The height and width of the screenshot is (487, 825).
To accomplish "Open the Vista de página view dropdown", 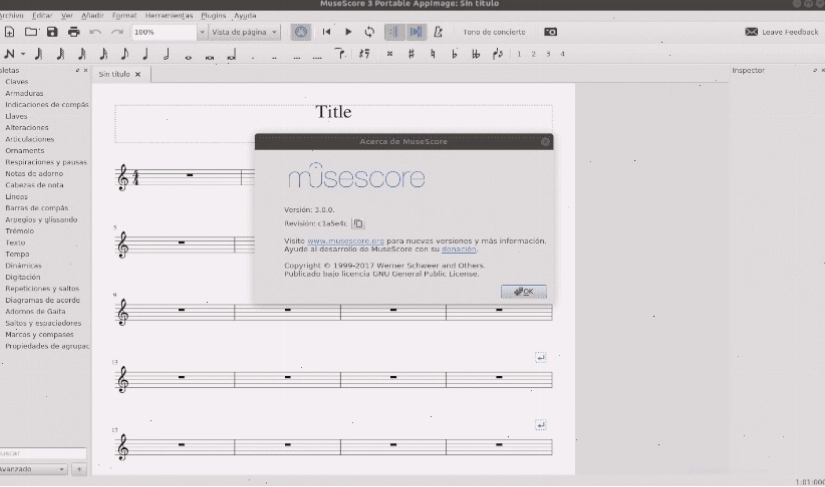I will (244, 32).
